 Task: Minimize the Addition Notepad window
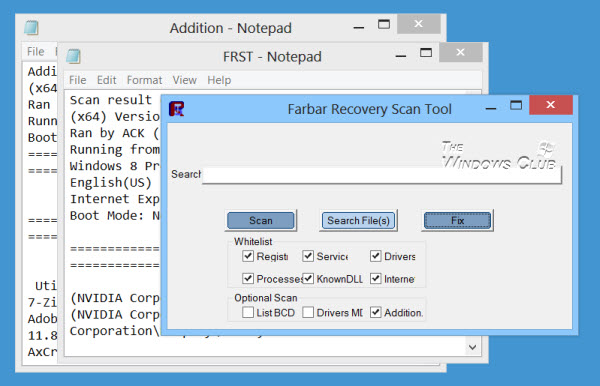tap(359, 28)
